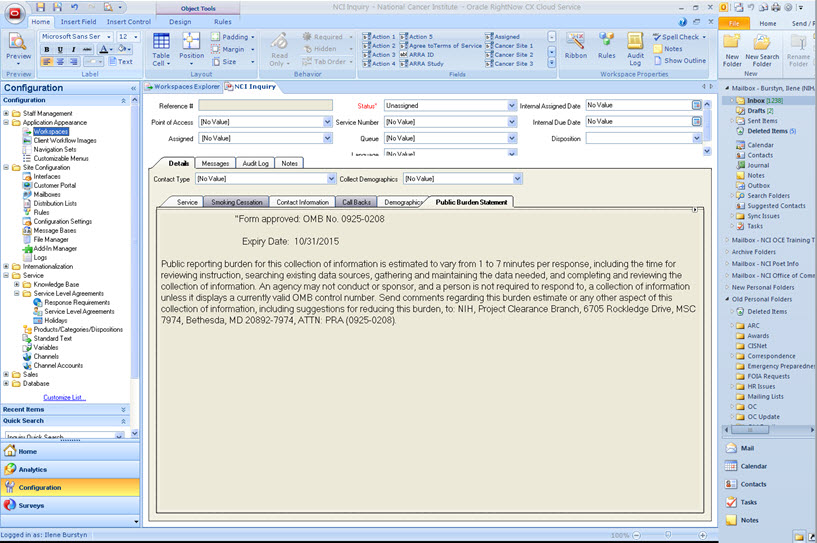Viewport: 817px width, 543px height.
Task: Open the font color picker dropdown
Action: [111, 49]
